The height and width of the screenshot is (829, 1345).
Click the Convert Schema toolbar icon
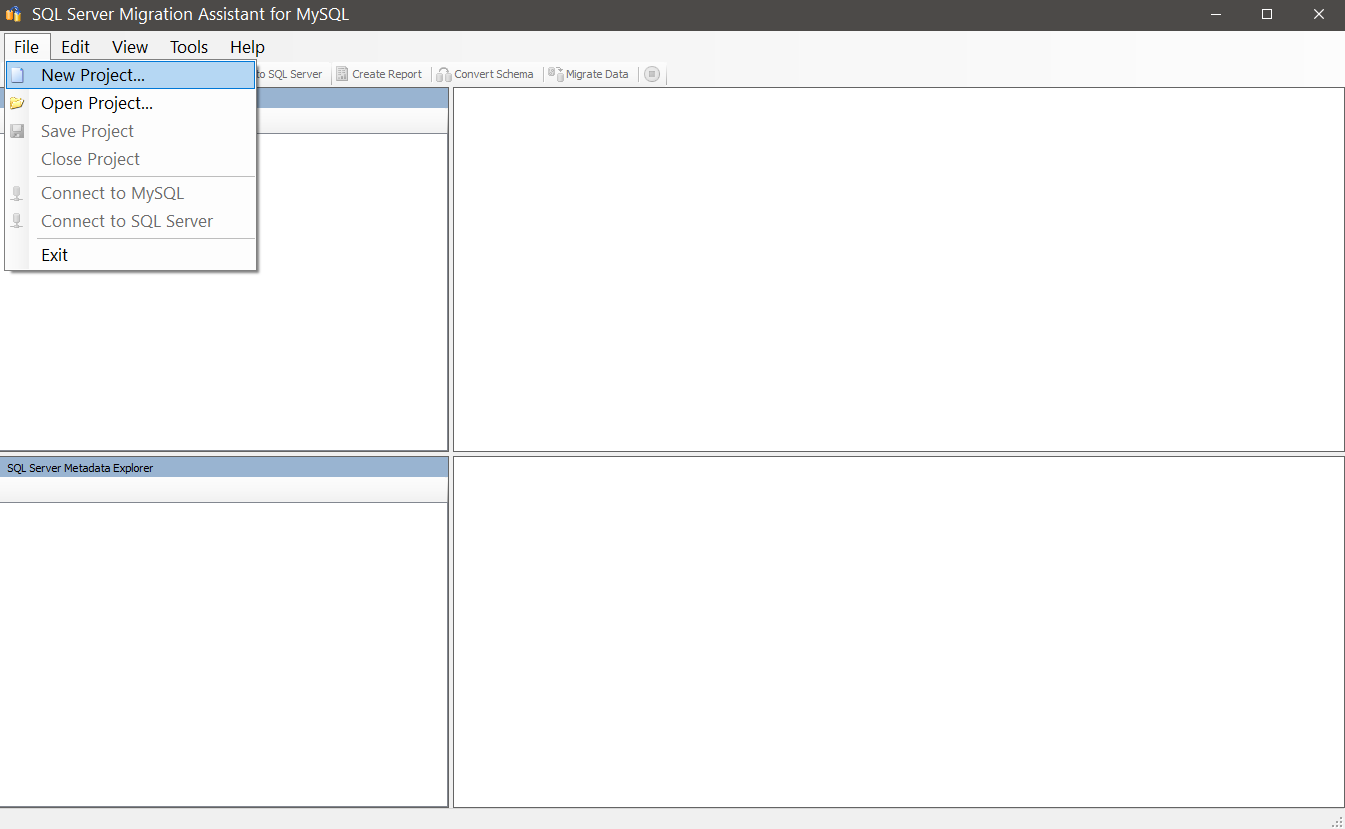[443, 73]
